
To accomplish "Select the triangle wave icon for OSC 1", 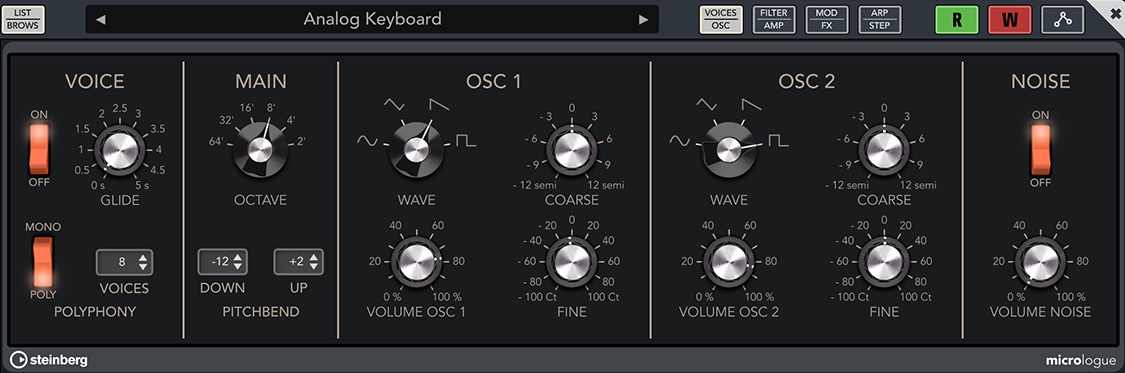I will [394, 105].
